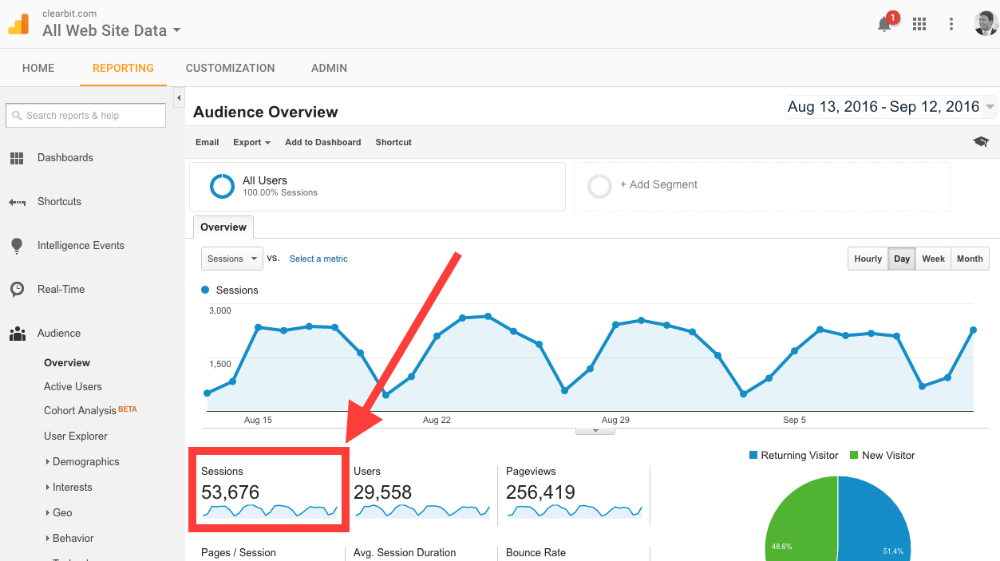1000x561 pixels.
Task: Collapse the left sidebar panel arrow
Action: tap(179, 98)
